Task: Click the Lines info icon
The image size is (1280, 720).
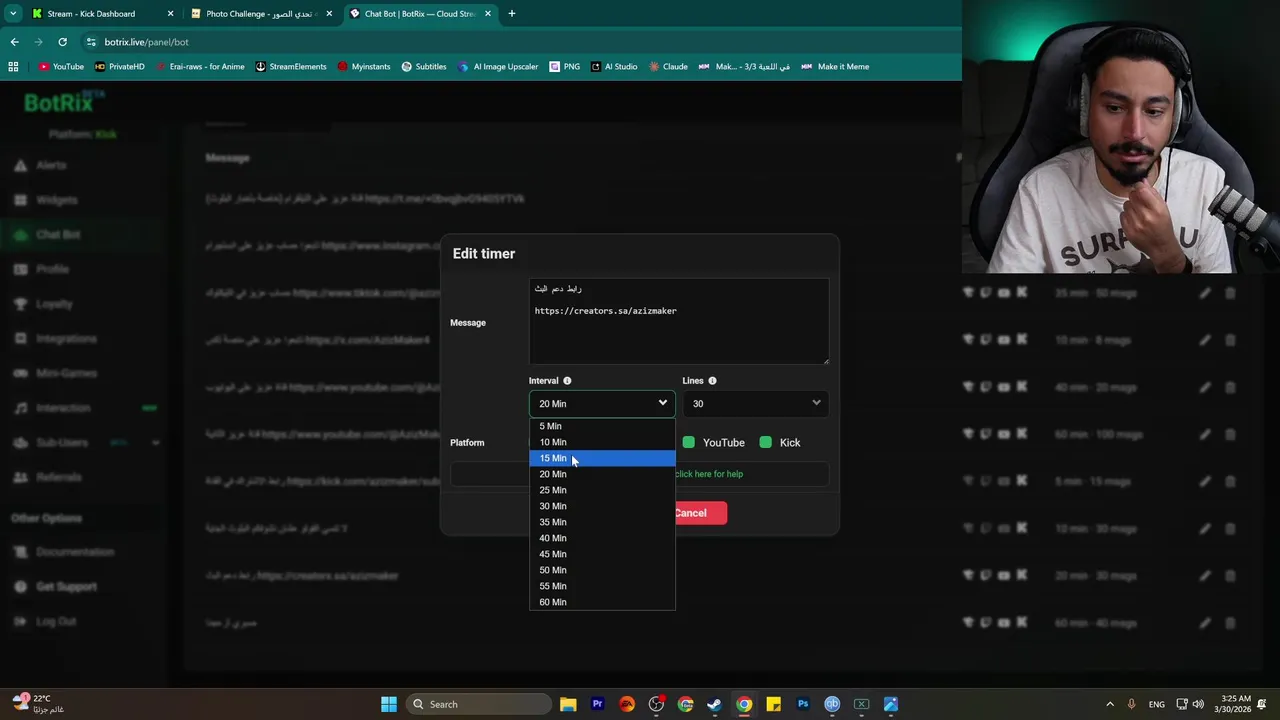Action: 712,381
